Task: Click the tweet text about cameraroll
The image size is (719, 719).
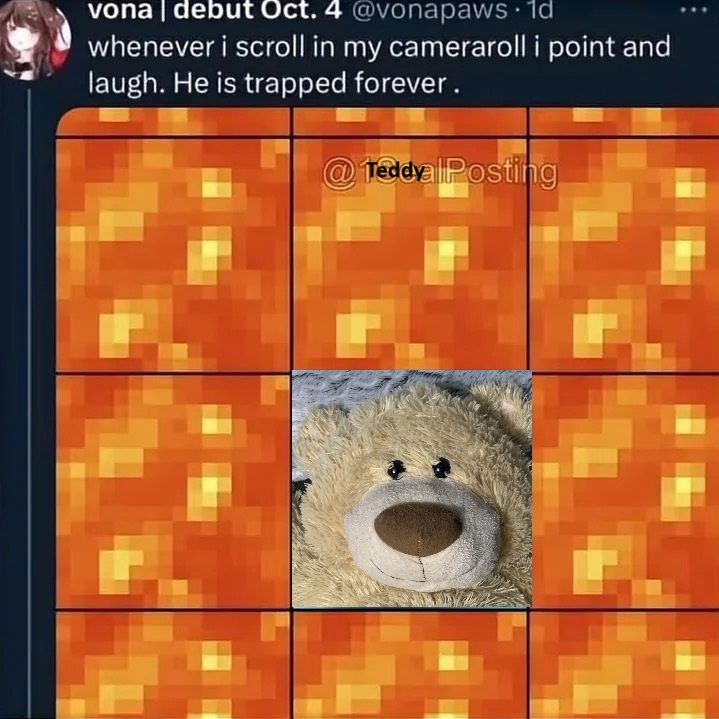Action: [x=379, y=65]
